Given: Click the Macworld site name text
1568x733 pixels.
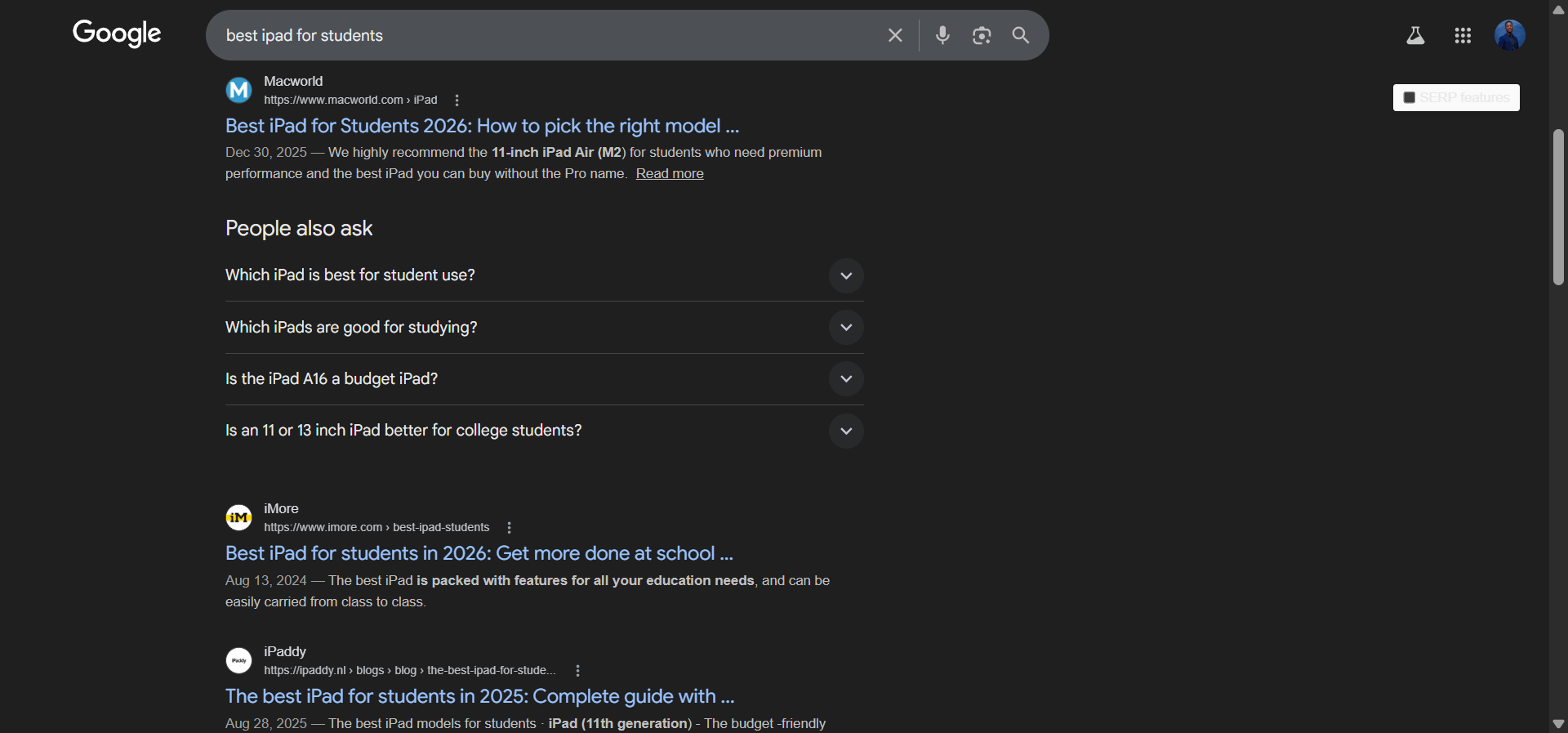Looking at the screenshot, I should pos(293,81).
